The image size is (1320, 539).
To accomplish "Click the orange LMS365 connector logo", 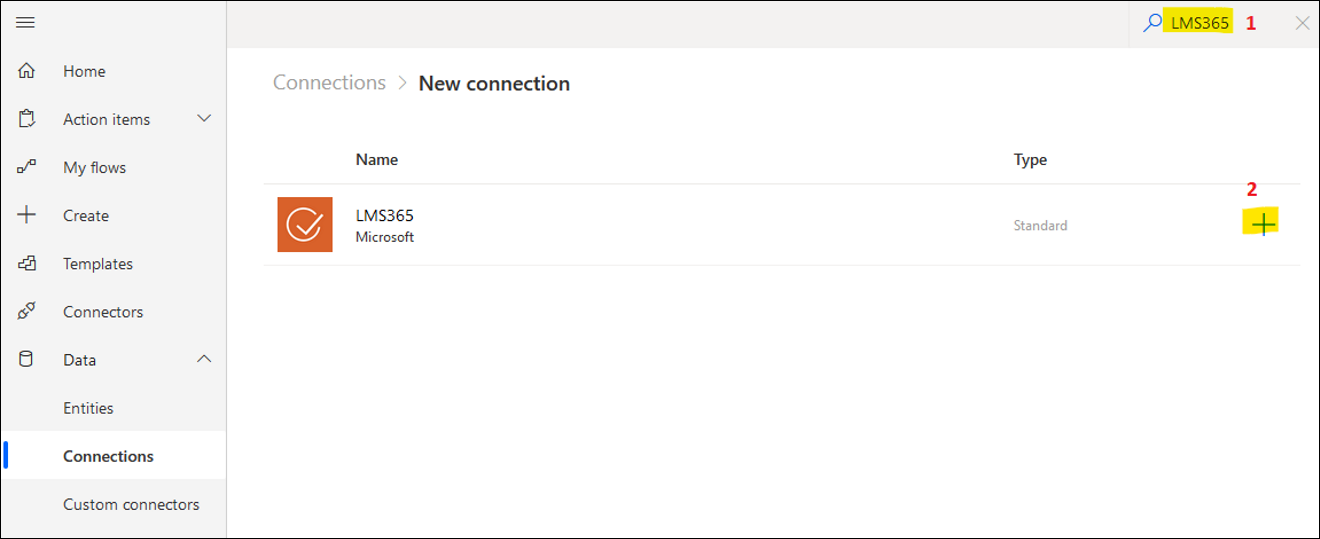I will [x=305, y=225].
